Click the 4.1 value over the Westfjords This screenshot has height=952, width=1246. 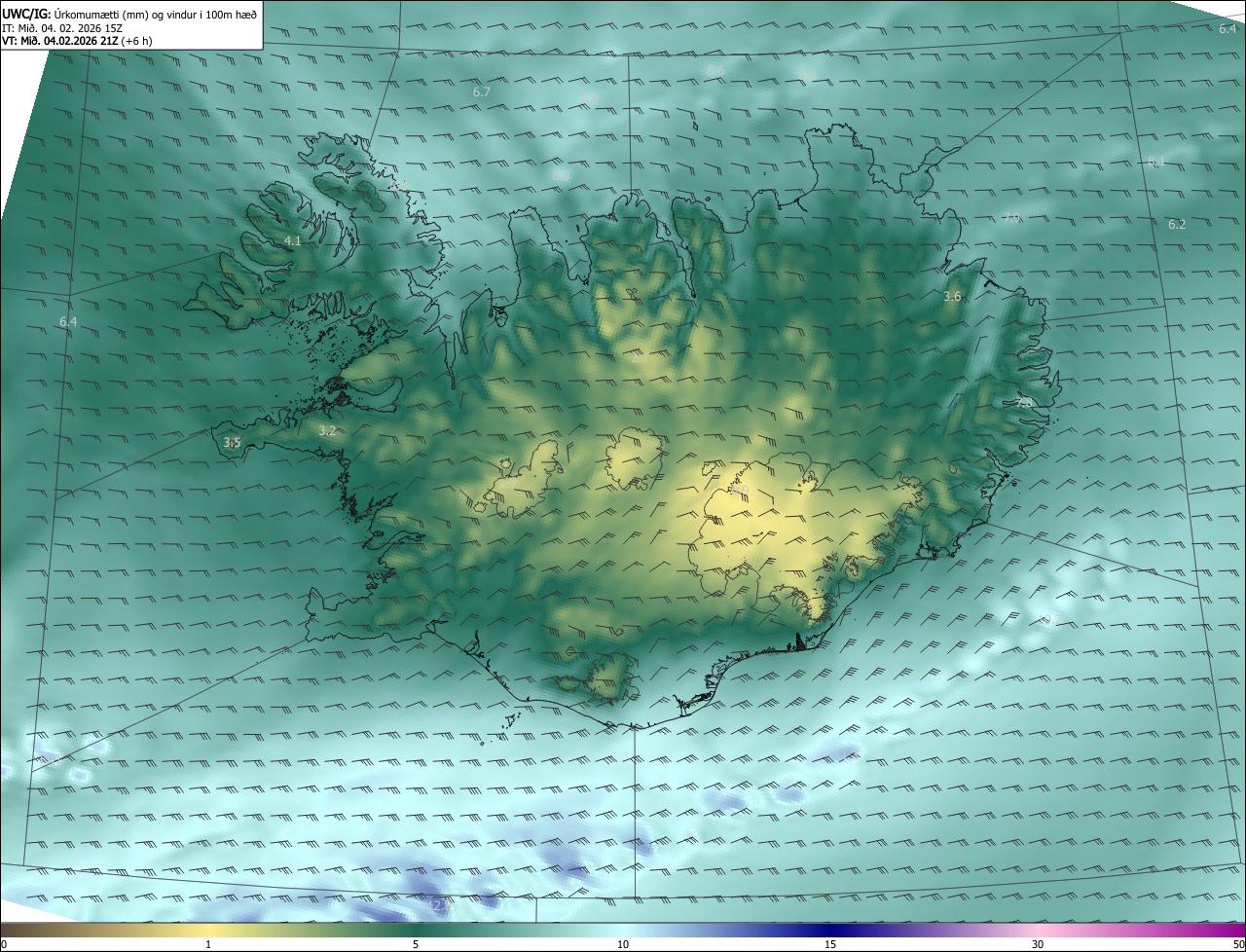pyautogui.click(x=292, y=240)
